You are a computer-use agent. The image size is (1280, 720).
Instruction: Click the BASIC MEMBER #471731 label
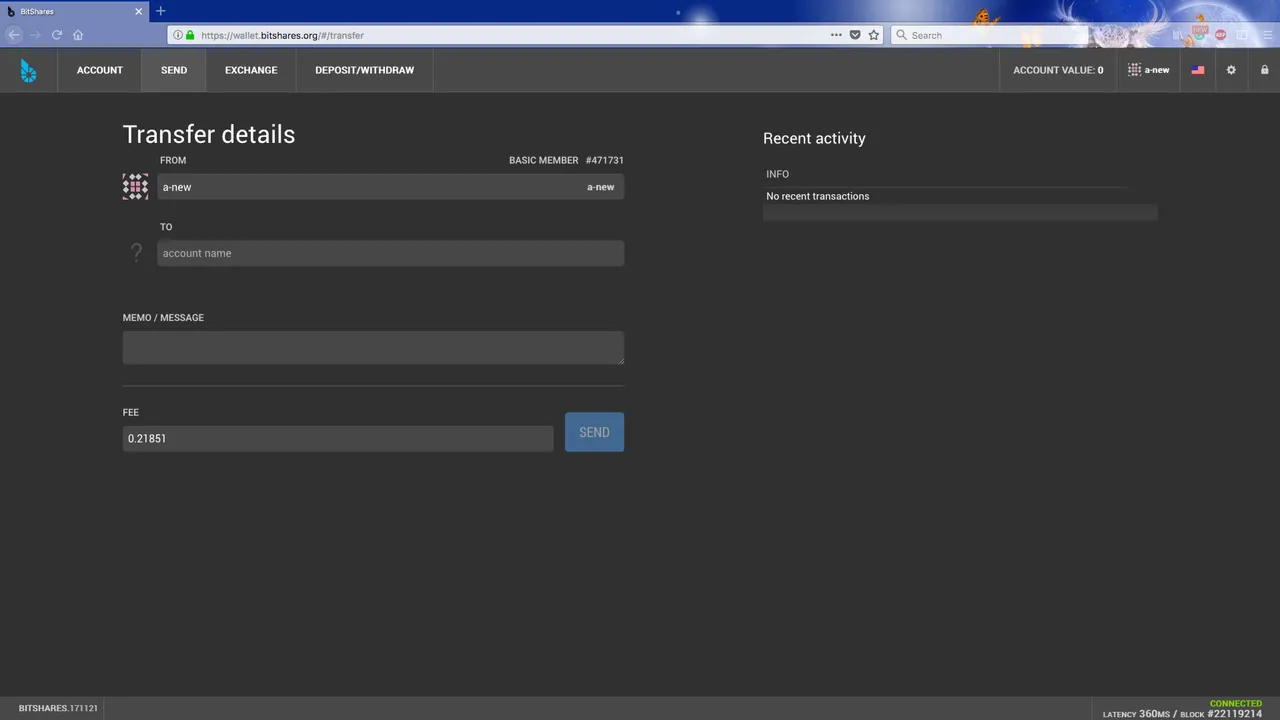coord(566,160)
